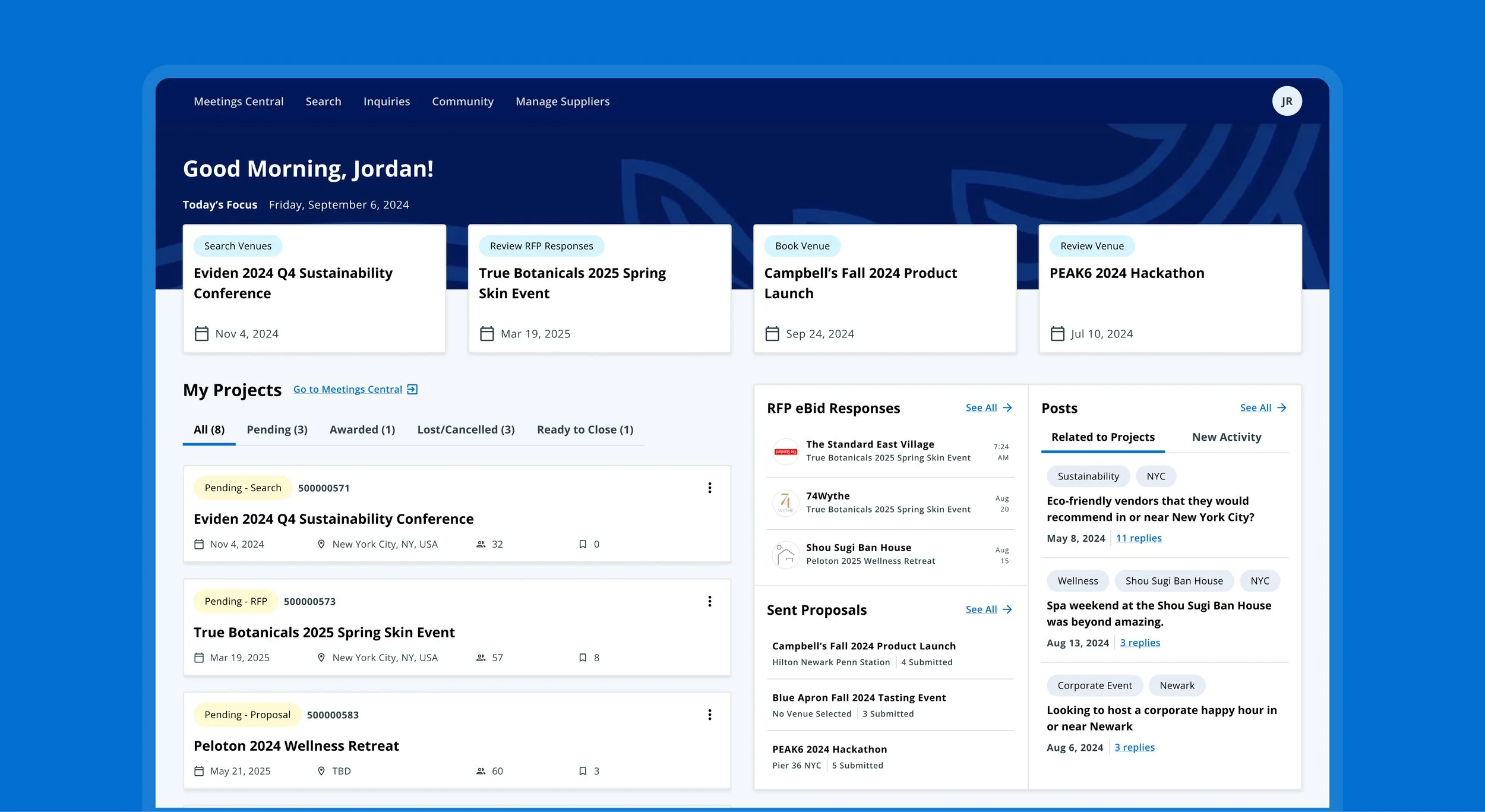Open Manage Suppliers in the top navigation
Viewport: 1485px width, 812px height.
click(x=563, y=102)
